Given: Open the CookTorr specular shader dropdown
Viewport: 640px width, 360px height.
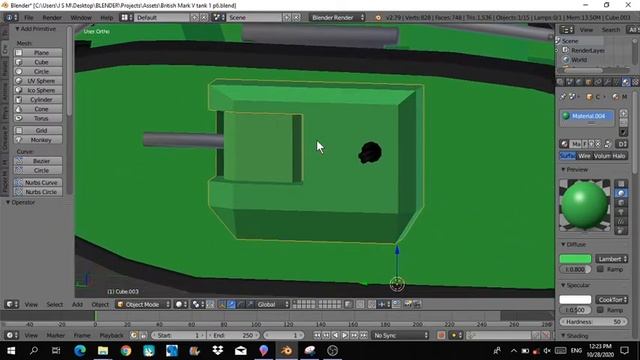Looking at the screenshot, I should (612, 300).
